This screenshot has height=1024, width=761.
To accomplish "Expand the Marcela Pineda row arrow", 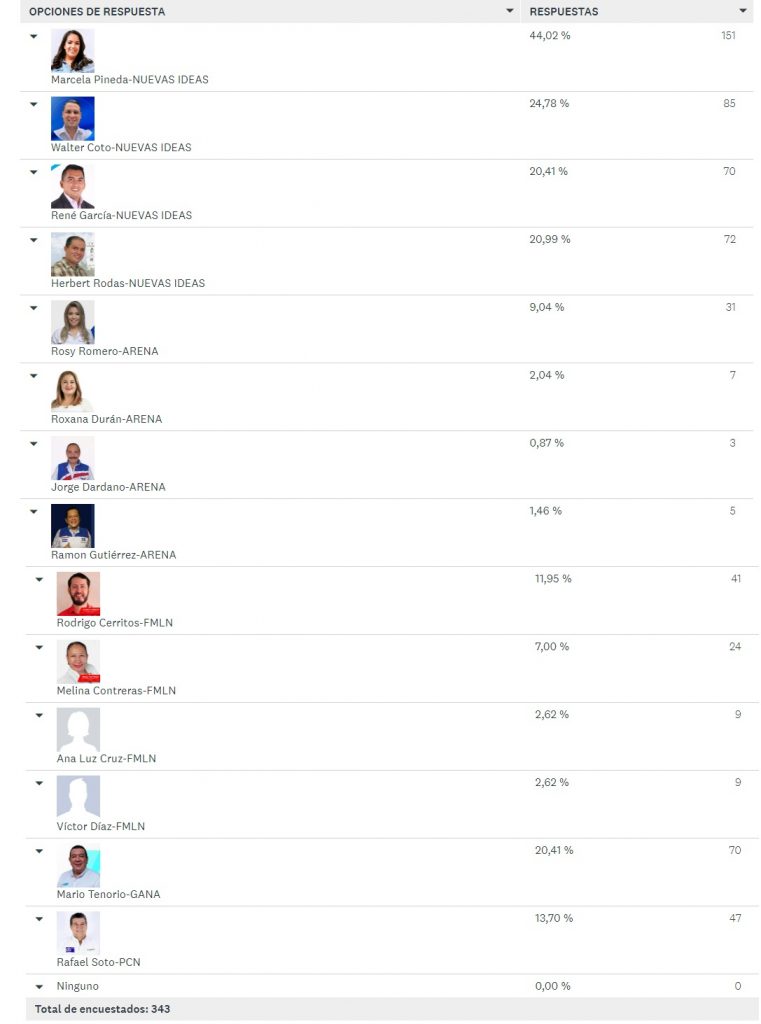I will coord(34,37).
